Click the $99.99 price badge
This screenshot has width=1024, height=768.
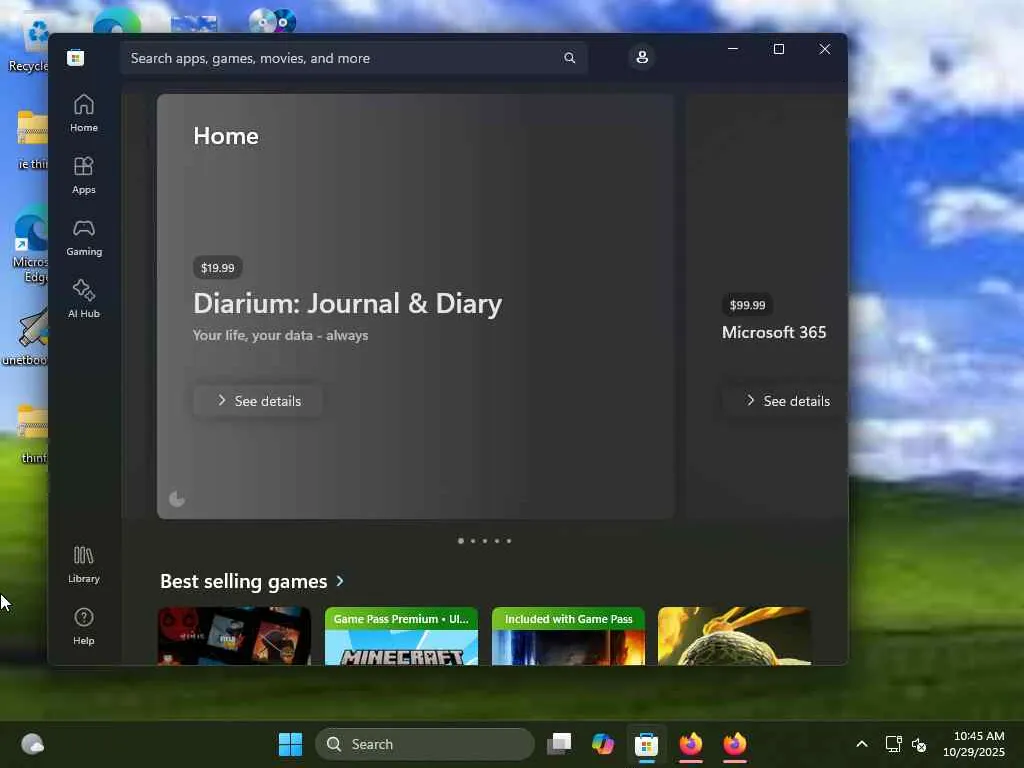[747, 305]
